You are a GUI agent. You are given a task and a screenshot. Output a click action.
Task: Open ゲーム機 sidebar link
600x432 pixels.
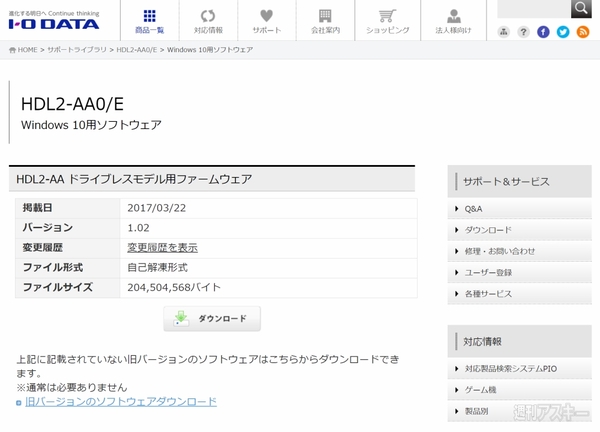(520, 390)
